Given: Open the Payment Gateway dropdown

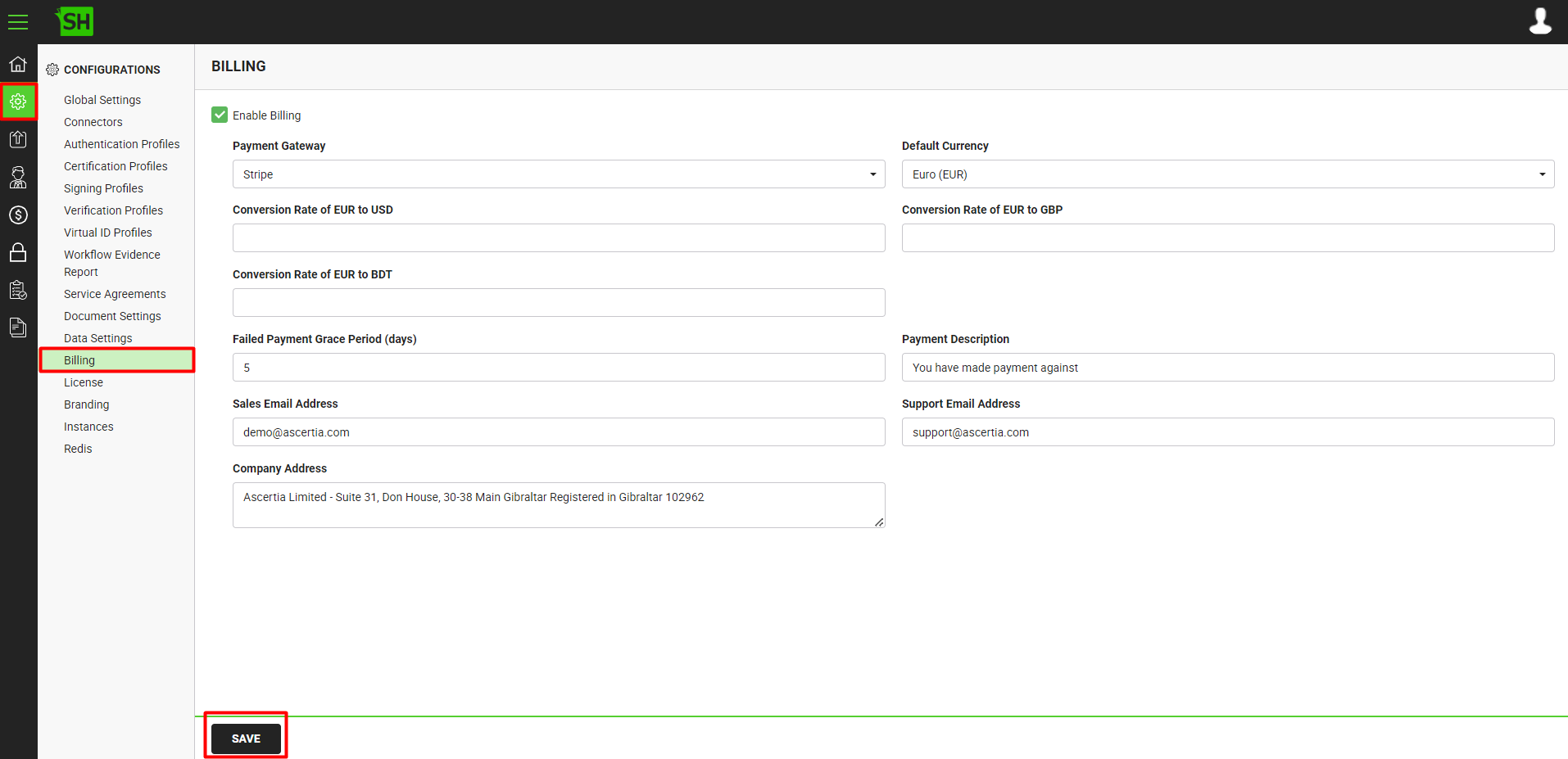Looking at the screenshot, I should pos(559,174).
